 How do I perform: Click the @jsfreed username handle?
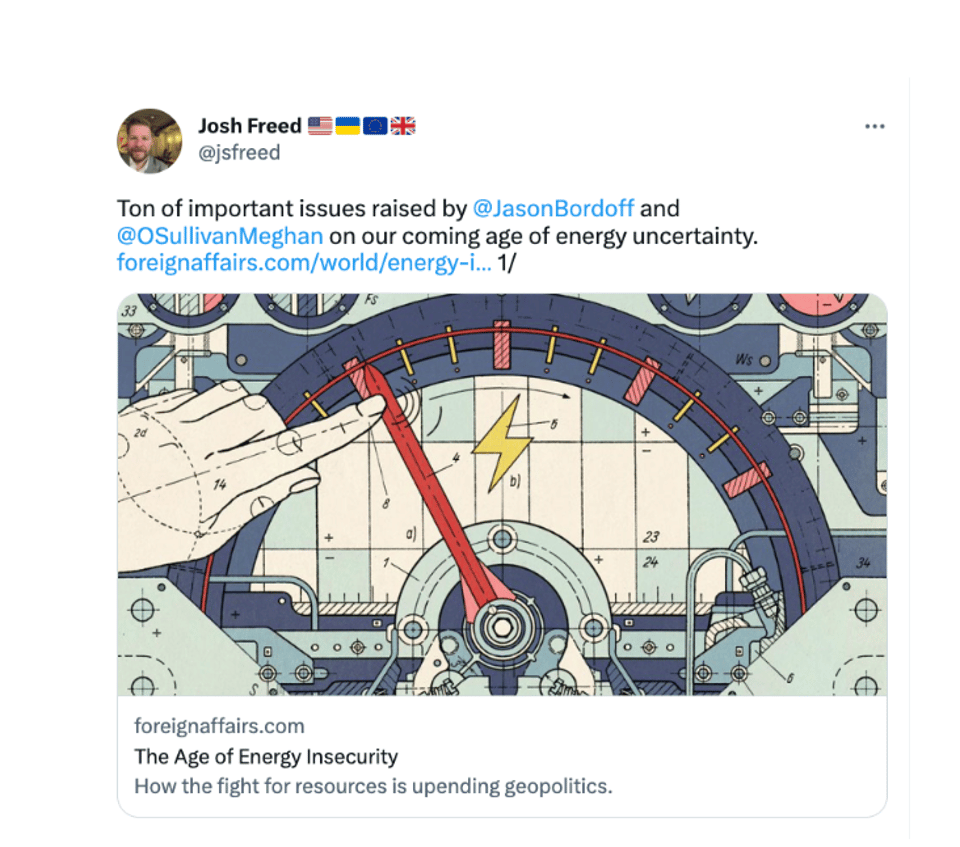[x=241, y=153]
